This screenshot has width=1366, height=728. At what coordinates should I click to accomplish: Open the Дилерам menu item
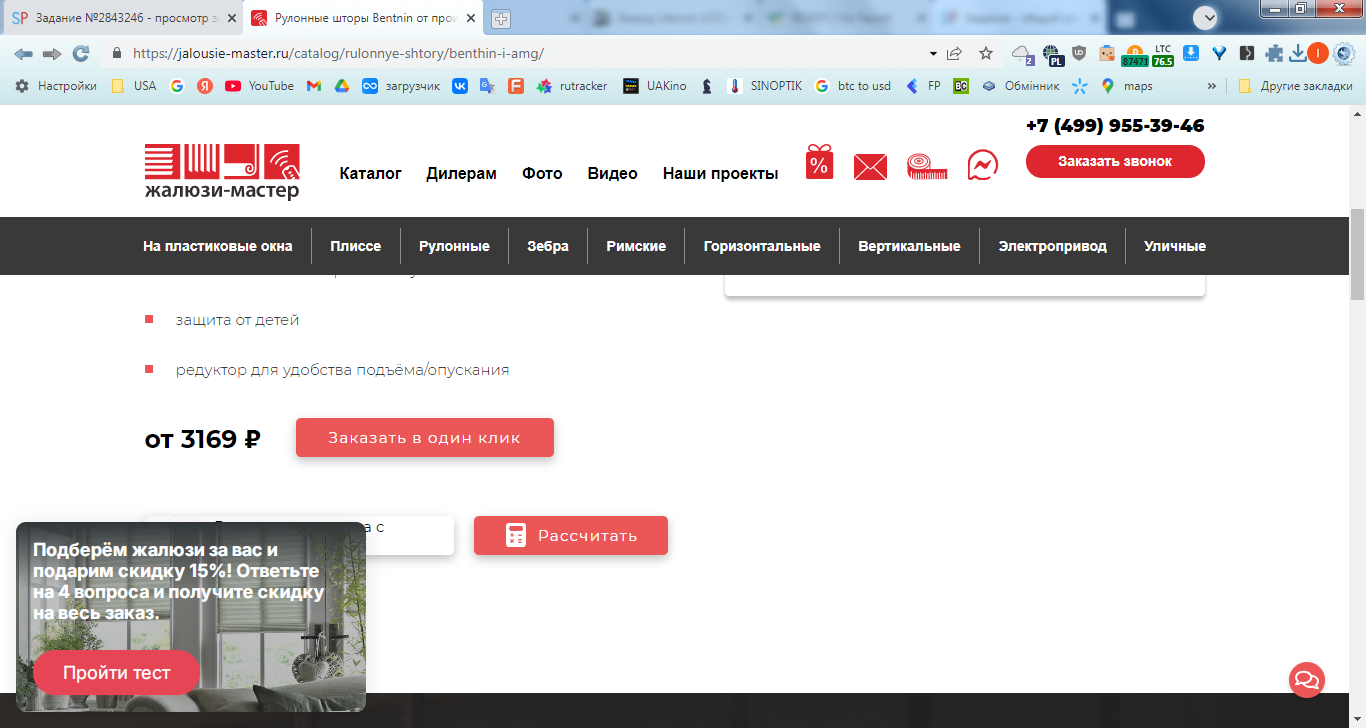point(461,173)
